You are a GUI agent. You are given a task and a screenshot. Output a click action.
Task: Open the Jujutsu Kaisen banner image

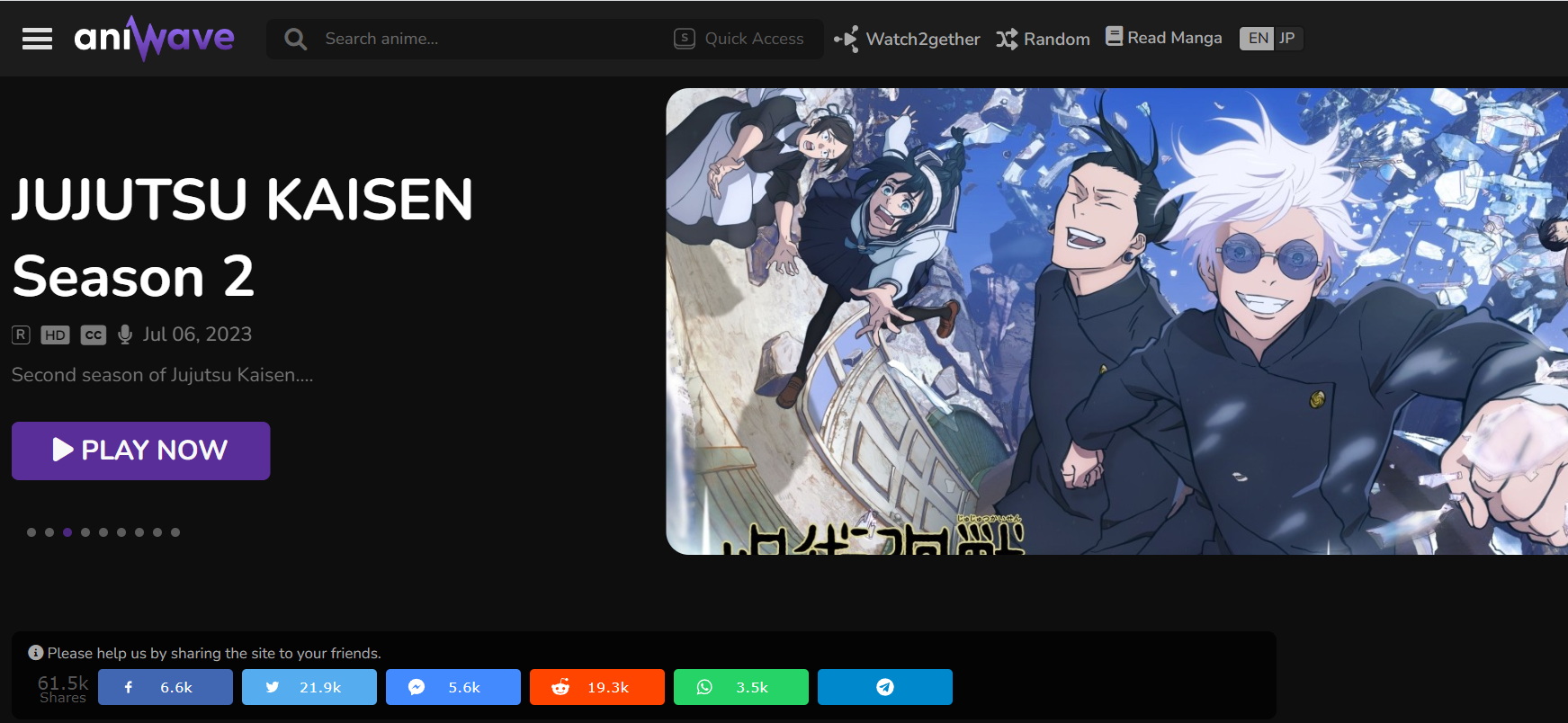pos(1116,321)
